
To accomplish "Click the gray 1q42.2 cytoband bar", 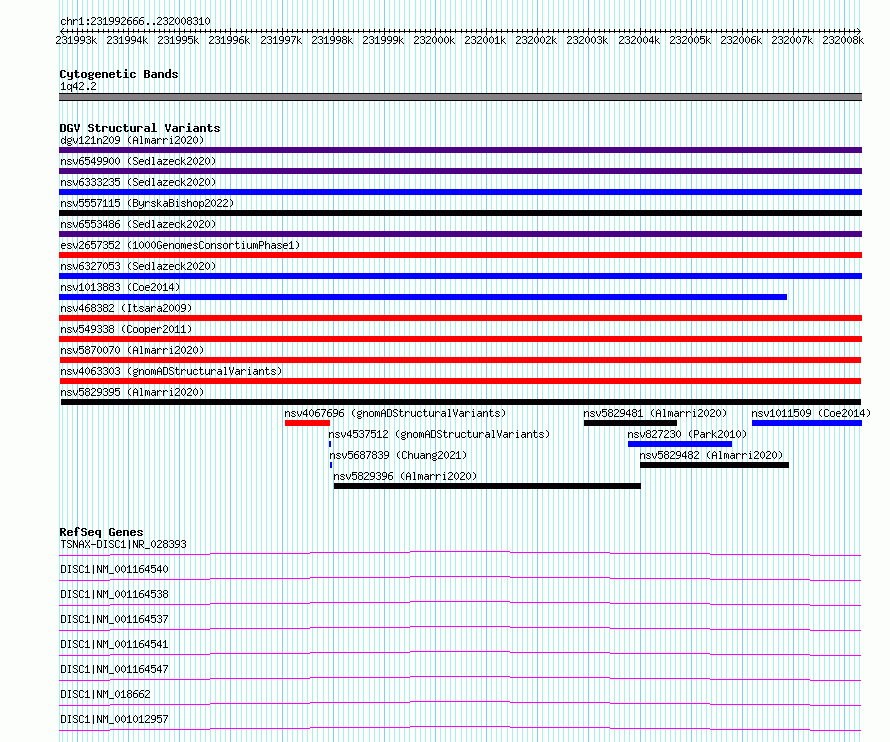I will [460, 97].
